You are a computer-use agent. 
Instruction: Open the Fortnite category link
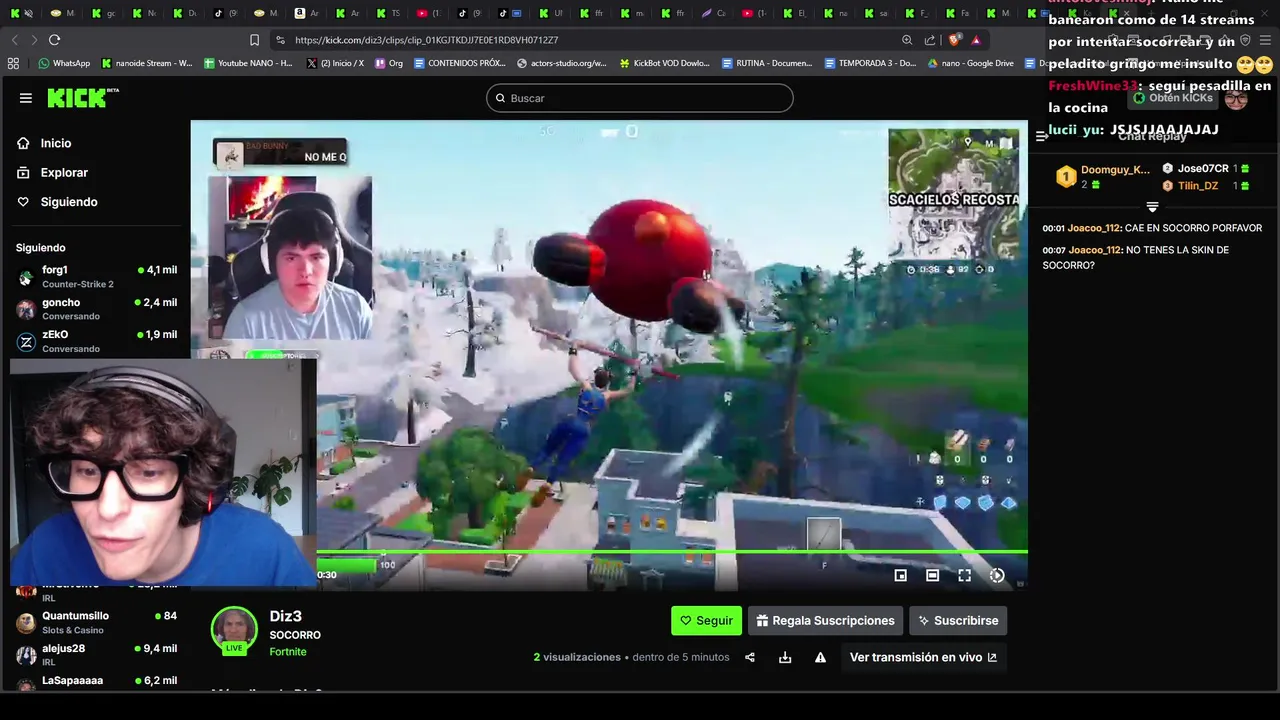coord(288,652)
